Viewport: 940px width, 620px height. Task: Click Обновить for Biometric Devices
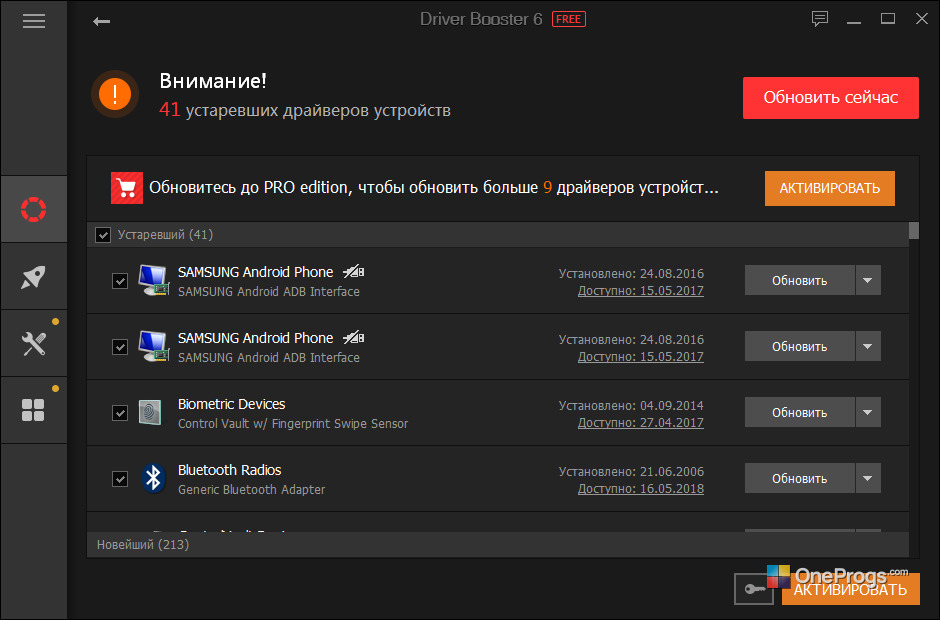(800, 412)
